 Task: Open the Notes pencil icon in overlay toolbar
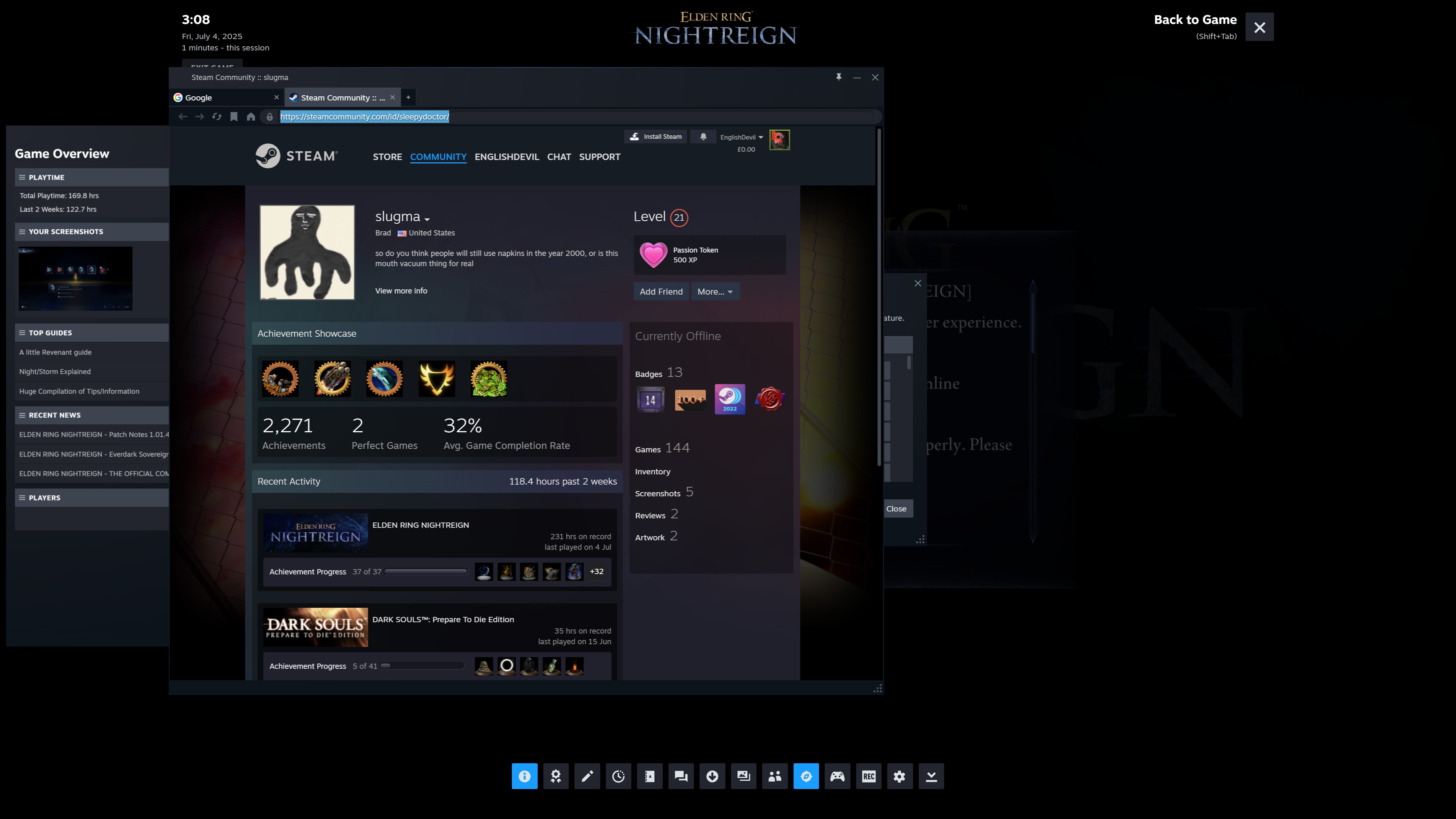(587, 776)
